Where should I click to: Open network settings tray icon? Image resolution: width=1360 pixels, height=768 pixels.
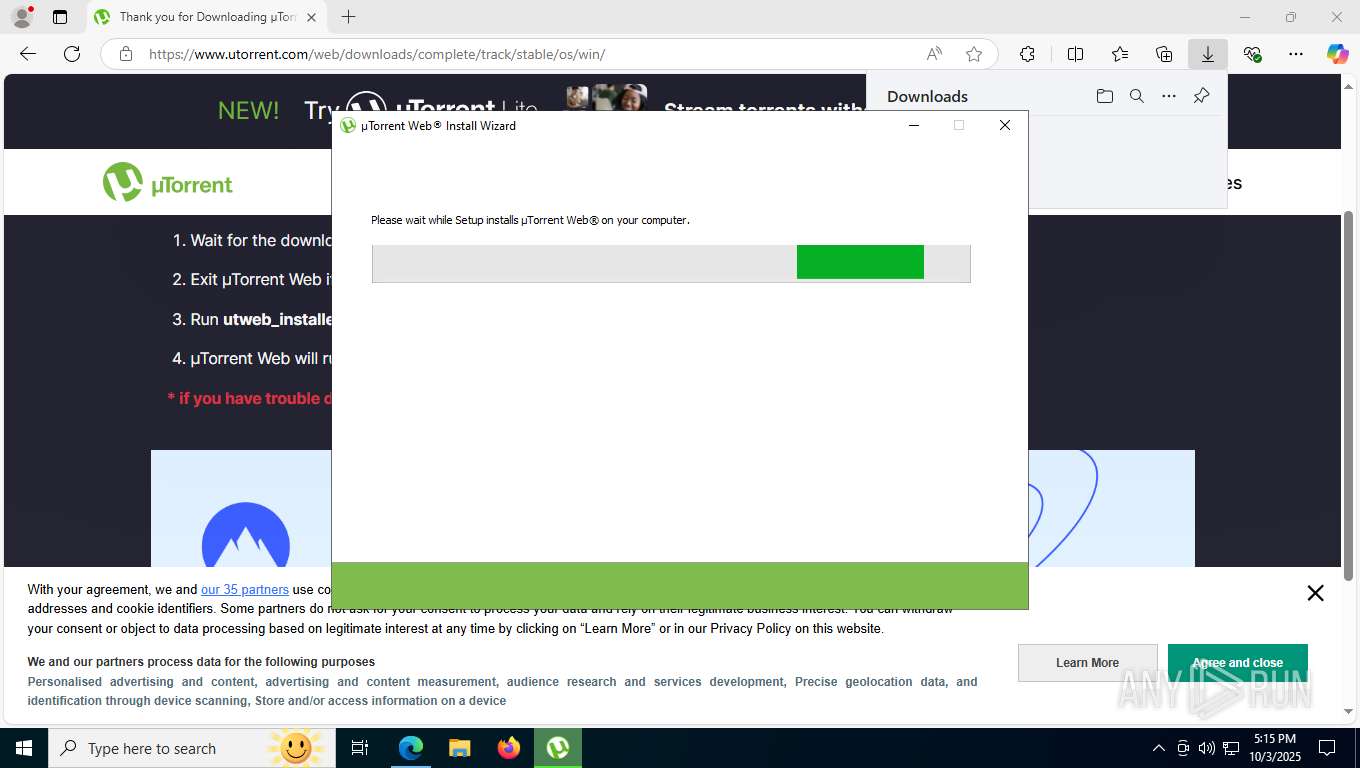[1231, 748]
